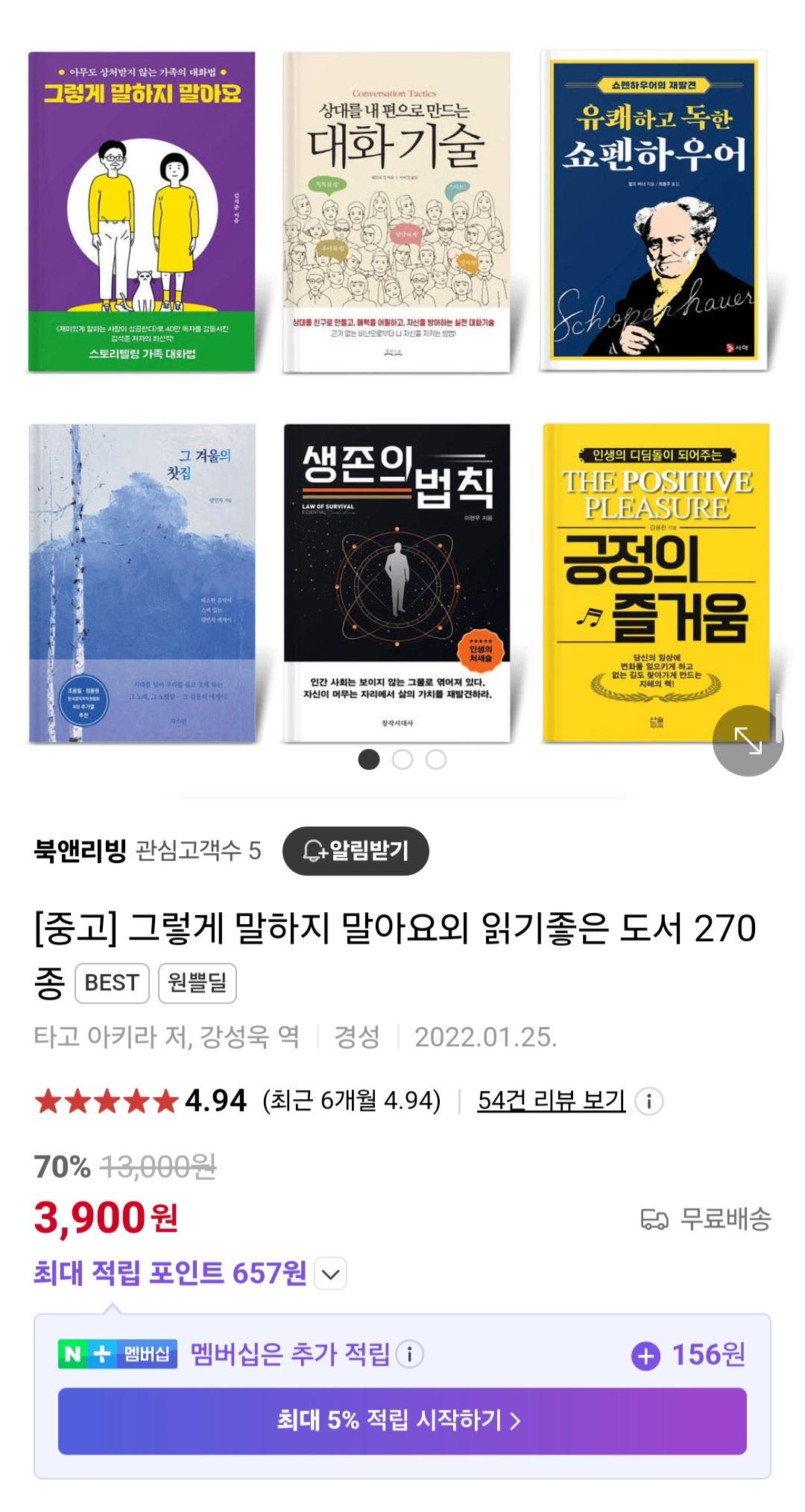Click the BEST tag
805x1512 pixels.
point(112,983)
